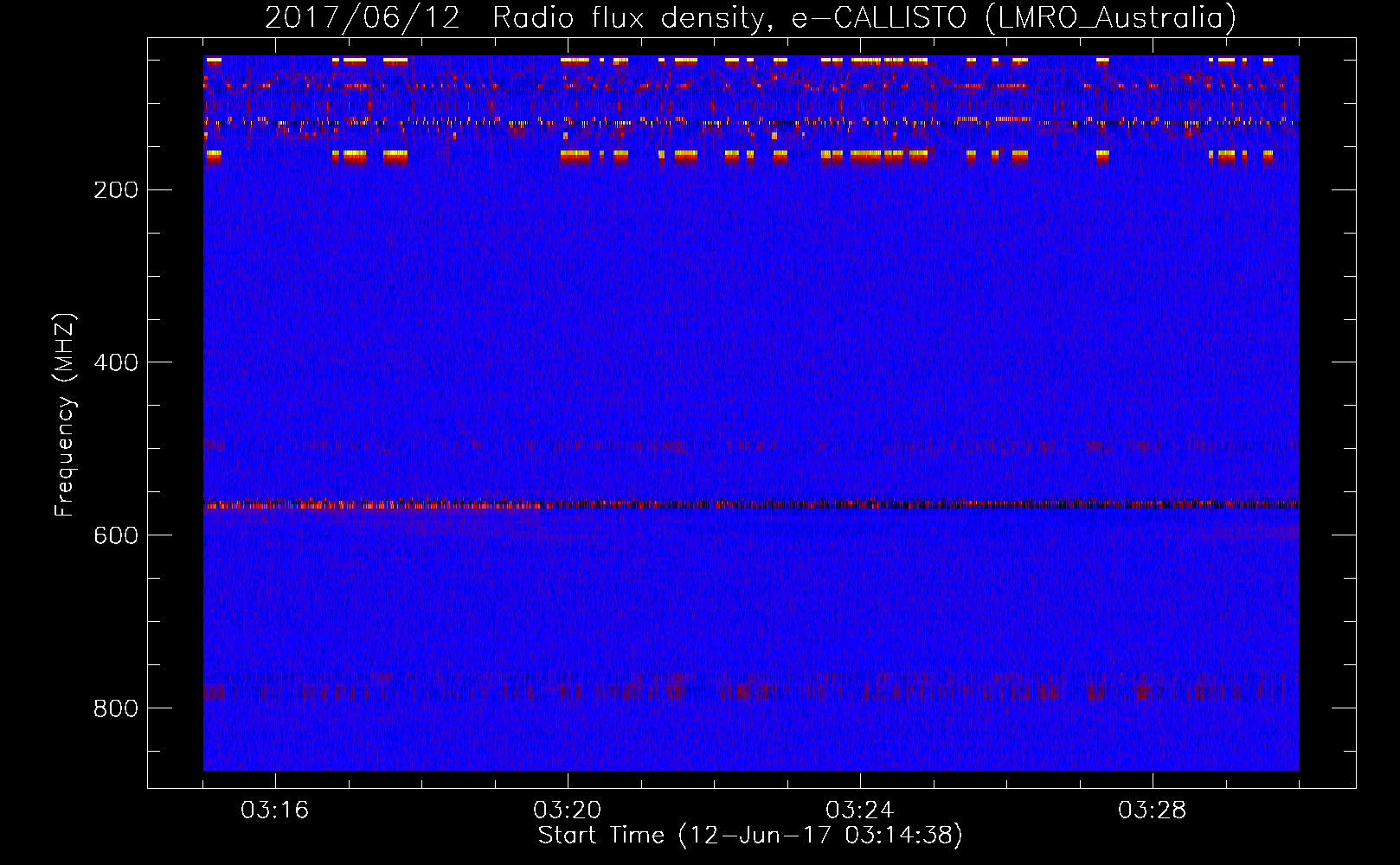Image resolution: width=1400 pixels, height=865 pixels.
Task: Click the '600' frequency tick label
Action: click(x=116, y=535)
